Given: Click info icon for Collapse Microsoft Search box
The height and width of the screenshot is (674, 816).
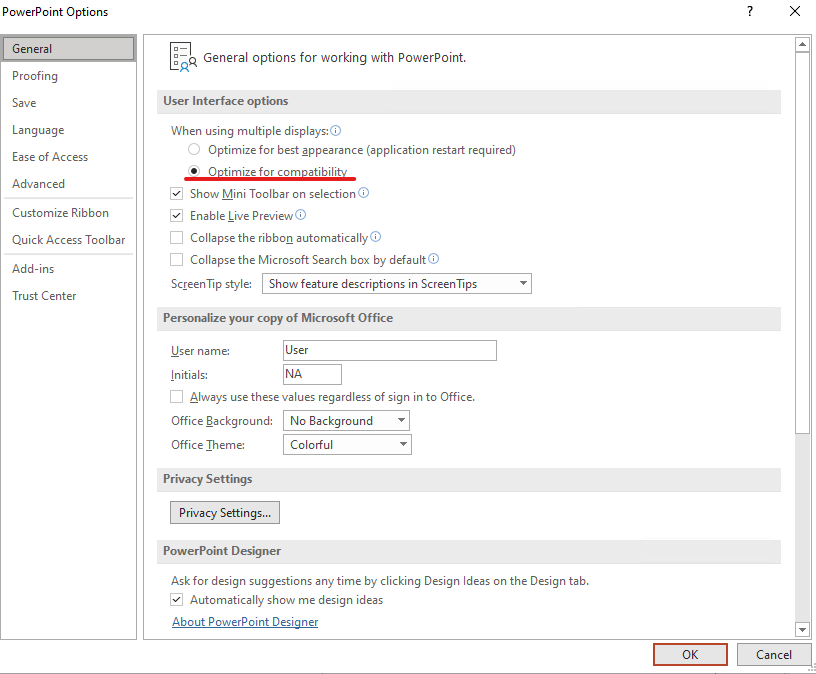Looking at the screenshot, I should point(434,259).
